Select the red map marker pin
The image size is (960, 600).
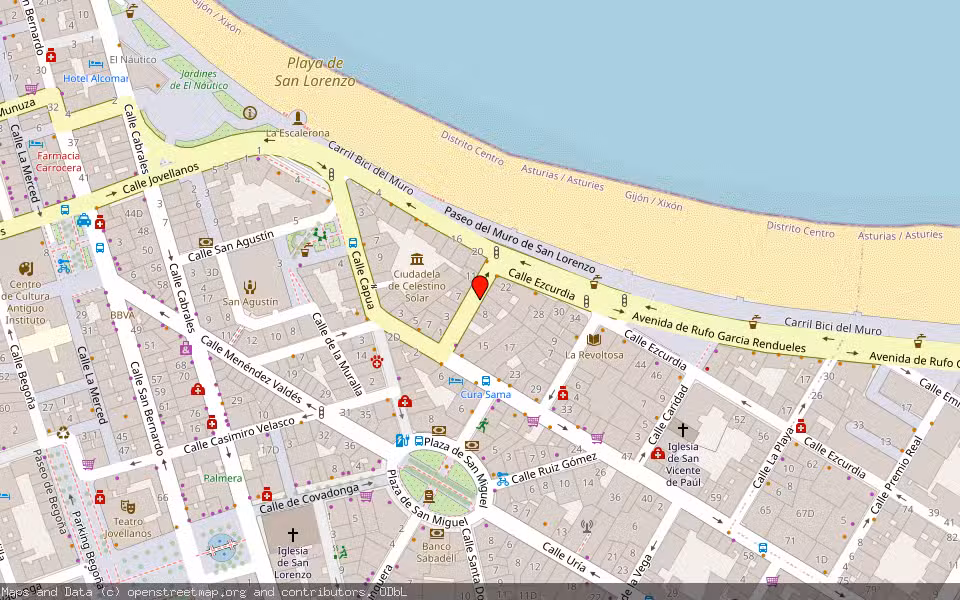(x=481, y=285)
